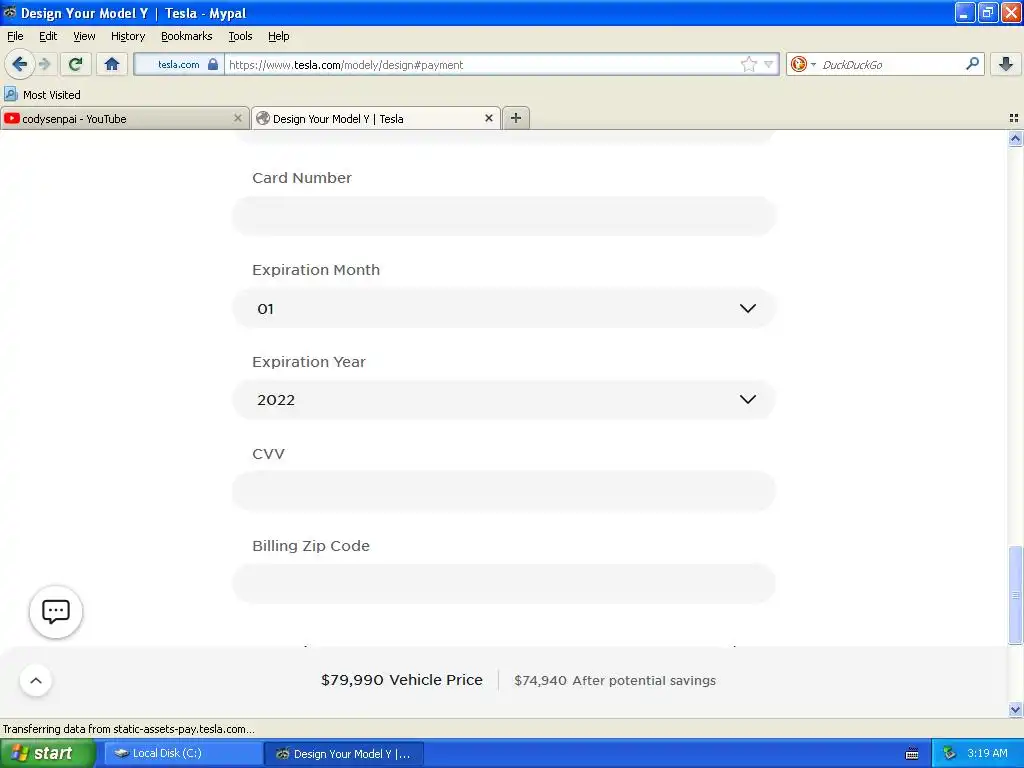This screenshot has width=1024, height=768.
Task: Open the History menu
Action: 128,36
